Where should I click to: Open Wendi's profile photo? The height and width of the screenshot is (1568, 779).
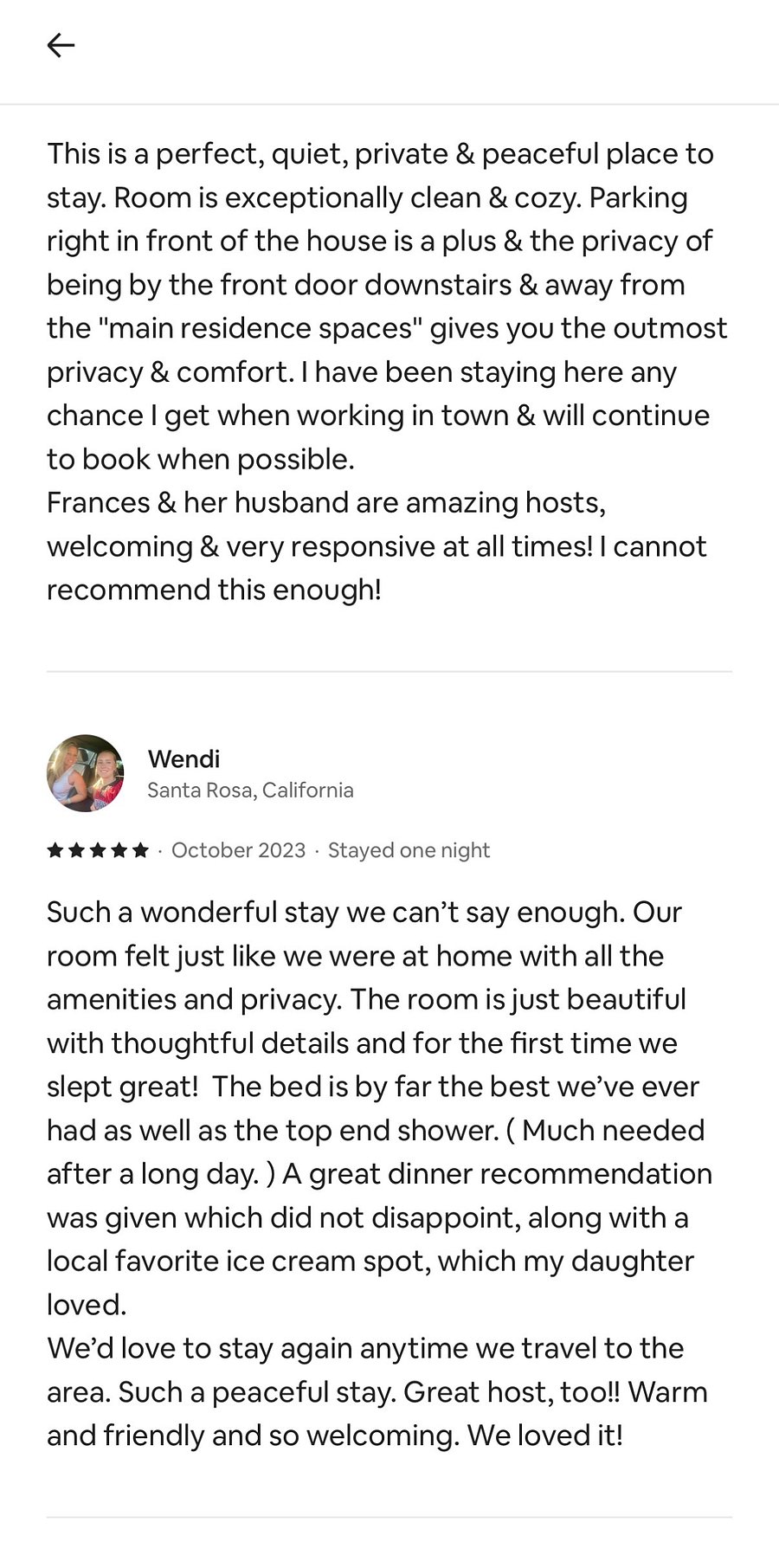pyautogui.click(x=86, y=773)
